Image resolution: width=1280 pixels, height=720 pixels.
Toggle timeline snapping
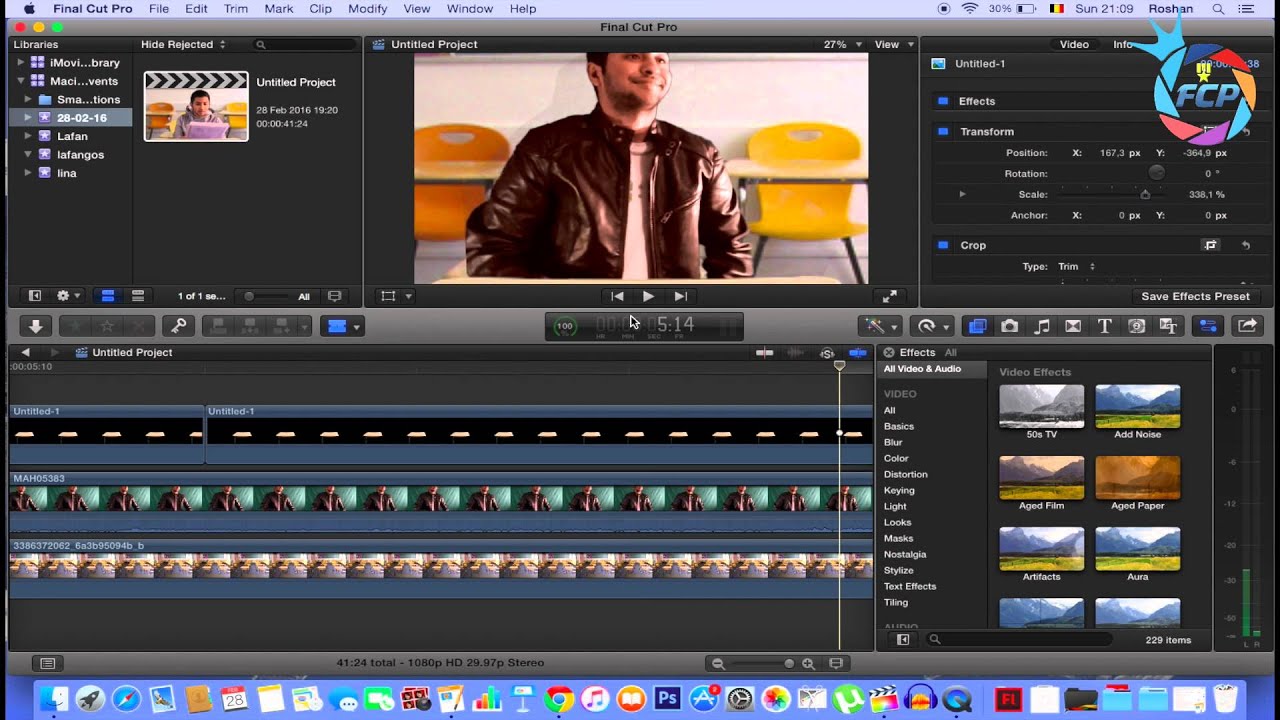click(x=858, y=353)
